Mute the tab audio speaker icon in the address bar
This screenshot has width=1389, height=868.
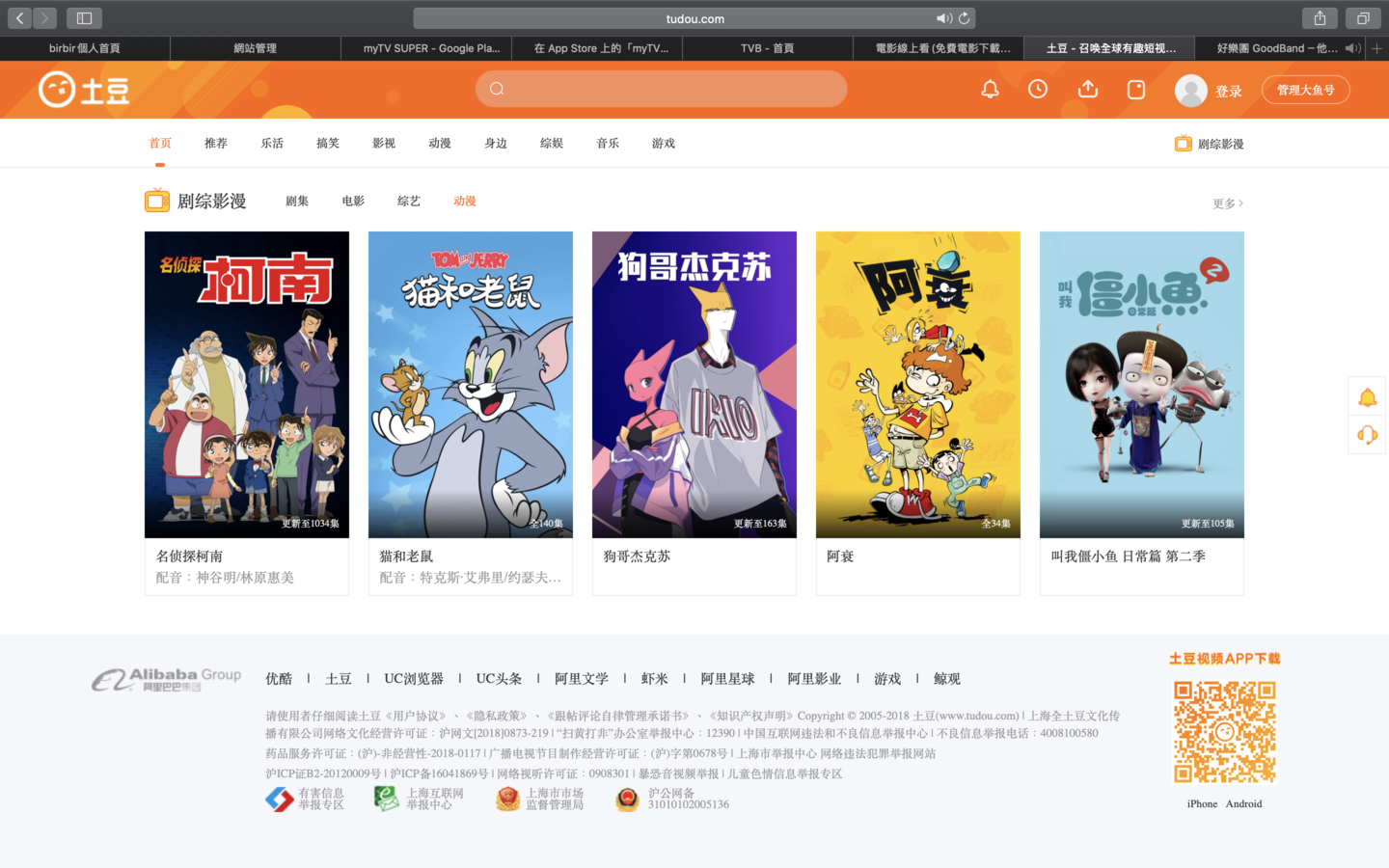pos(943,18)
